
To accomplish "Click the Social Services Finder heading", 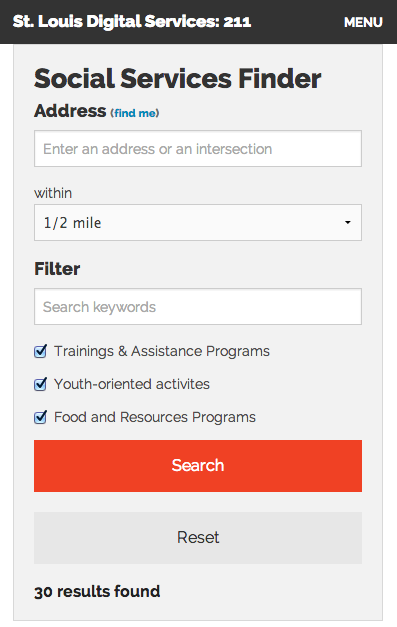I will (178, 78).
